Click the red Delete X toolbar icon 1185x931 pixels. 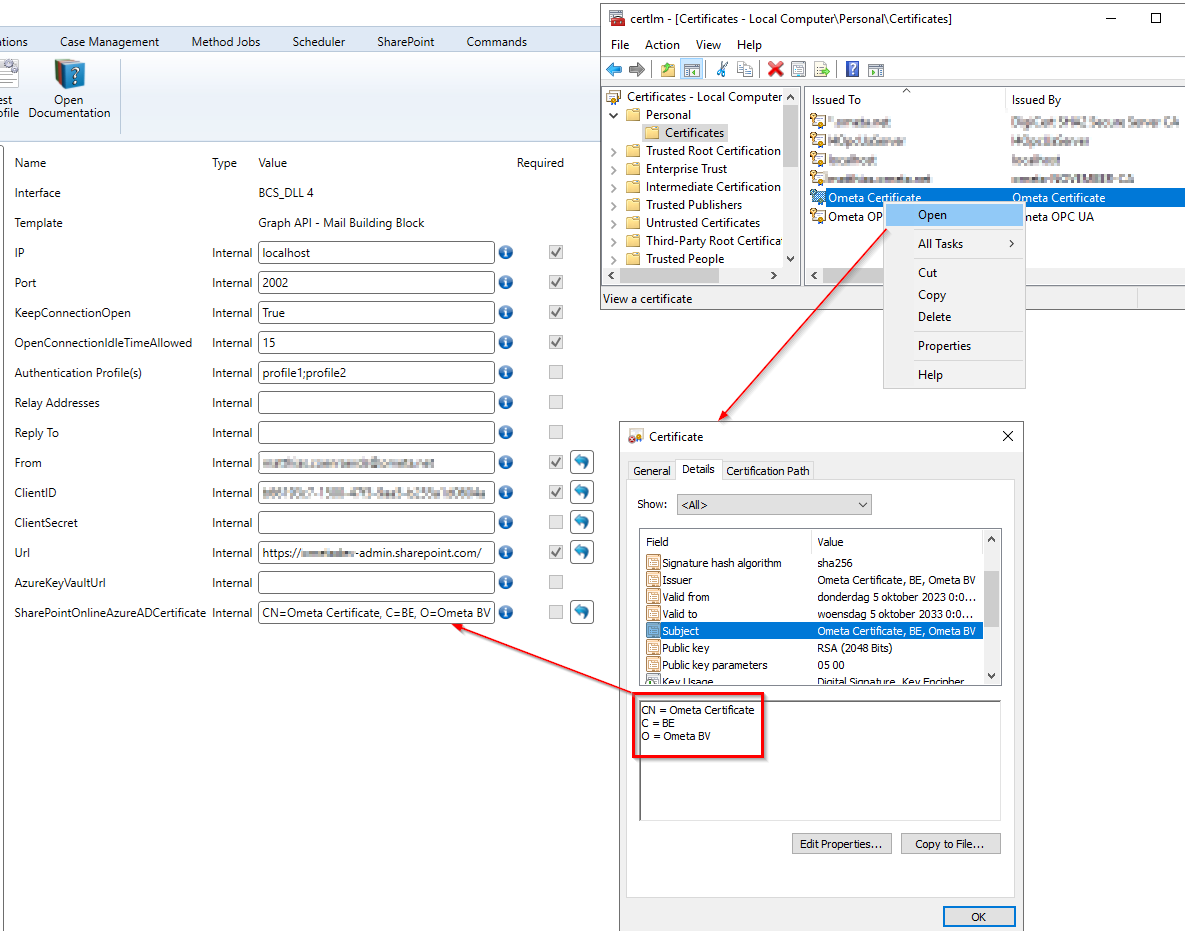[775, 70]
